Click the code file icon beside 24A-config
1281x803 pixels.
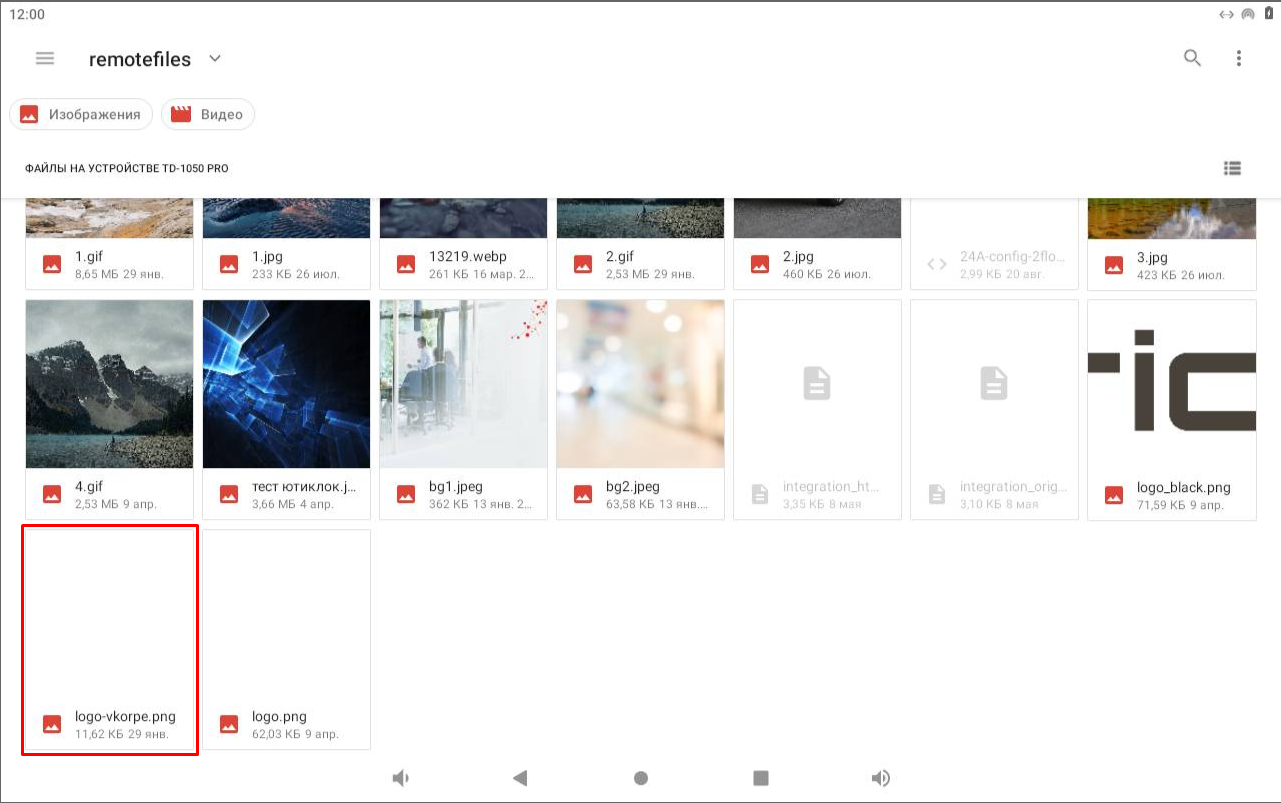tap(937, 264)
